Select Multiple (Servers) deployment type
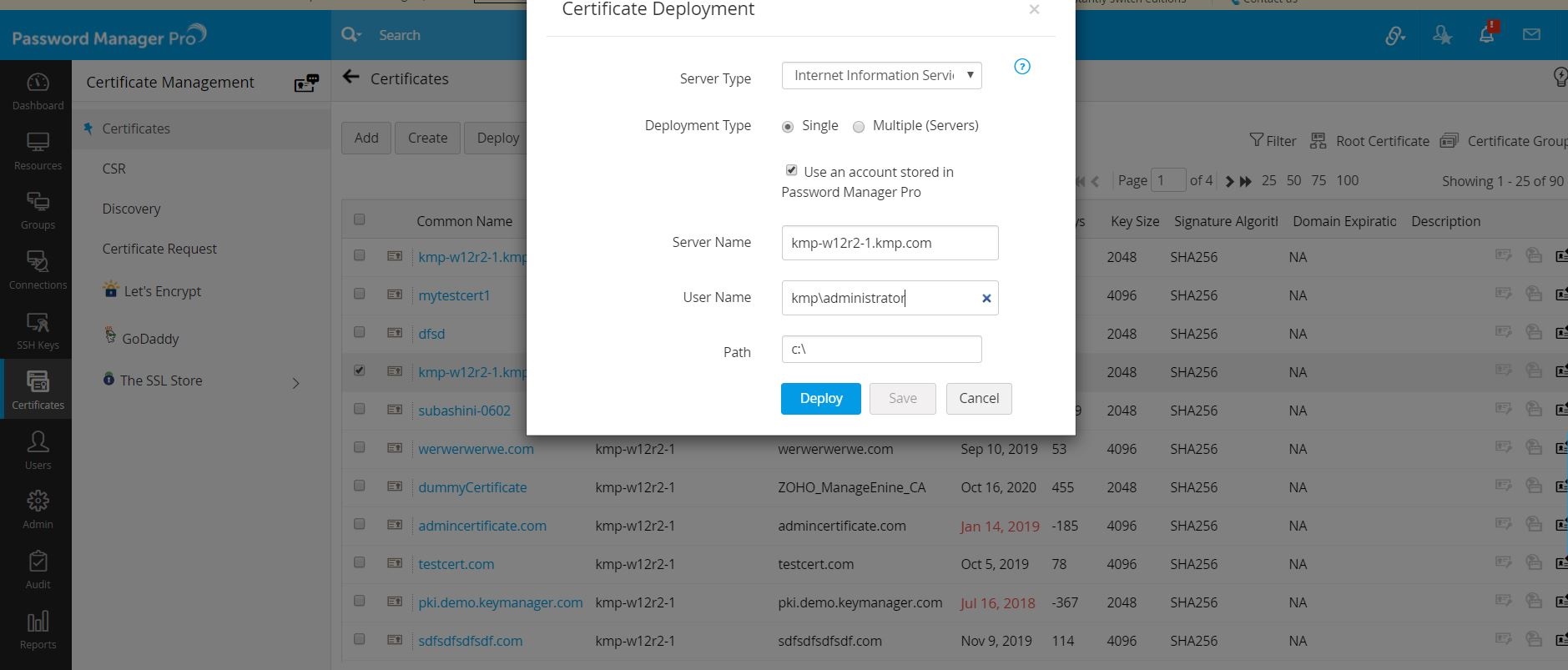 [859, 127]
